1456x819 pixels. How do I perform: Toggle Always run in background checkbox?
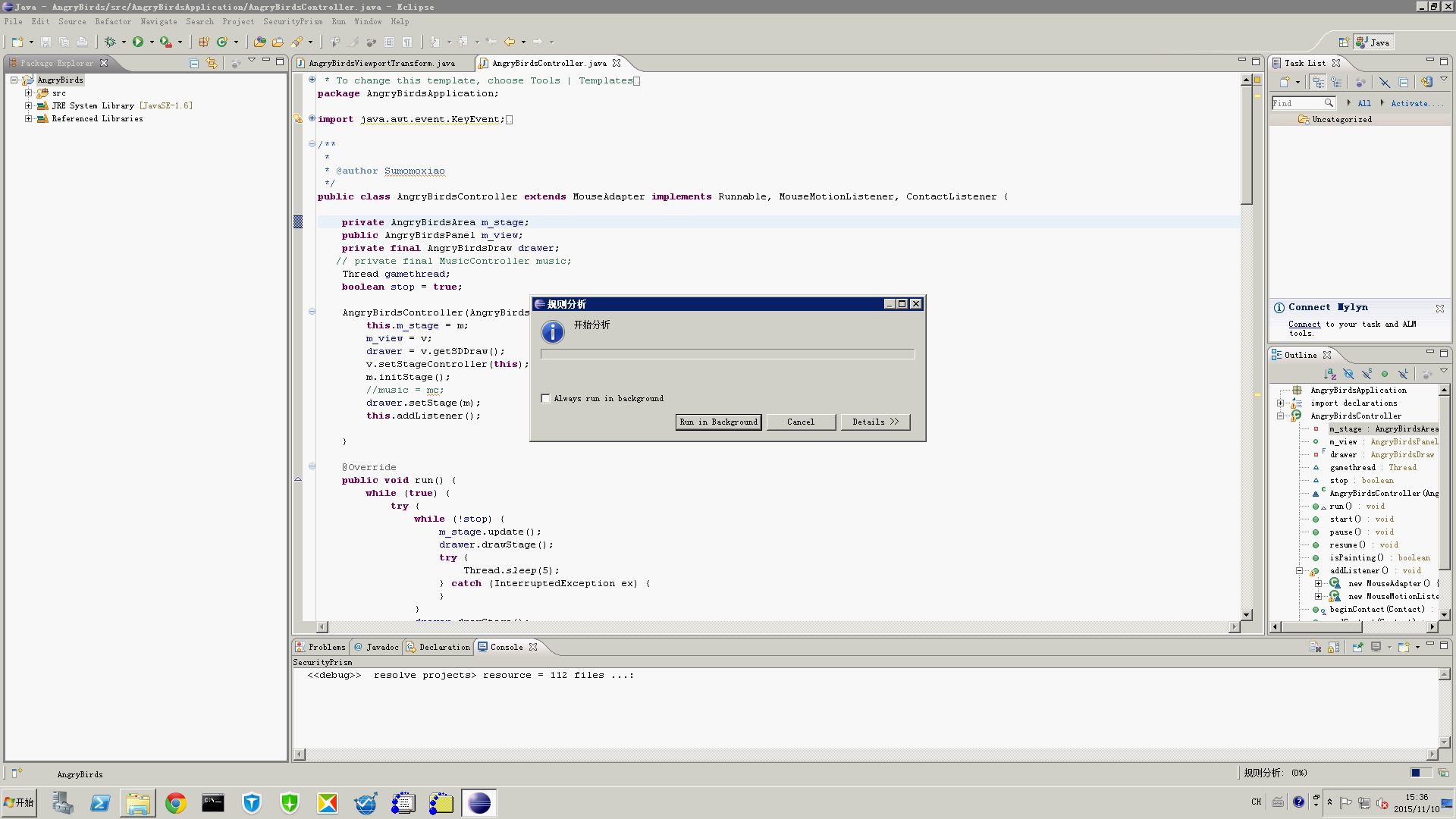pos(545,398)
